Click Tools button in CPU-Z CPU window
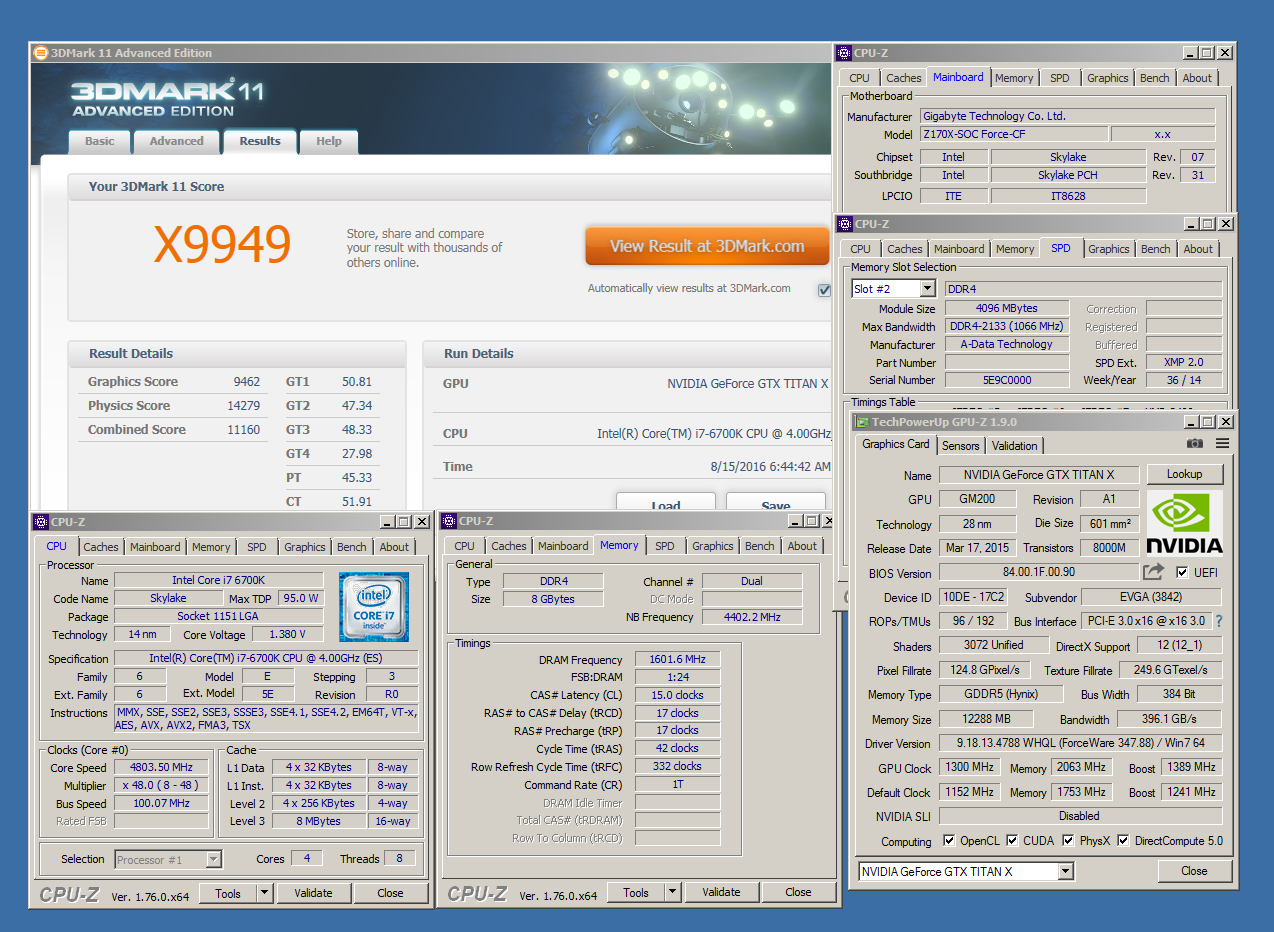The height and width of the screenshot is (932, 1274). click(x=228, y=893)
